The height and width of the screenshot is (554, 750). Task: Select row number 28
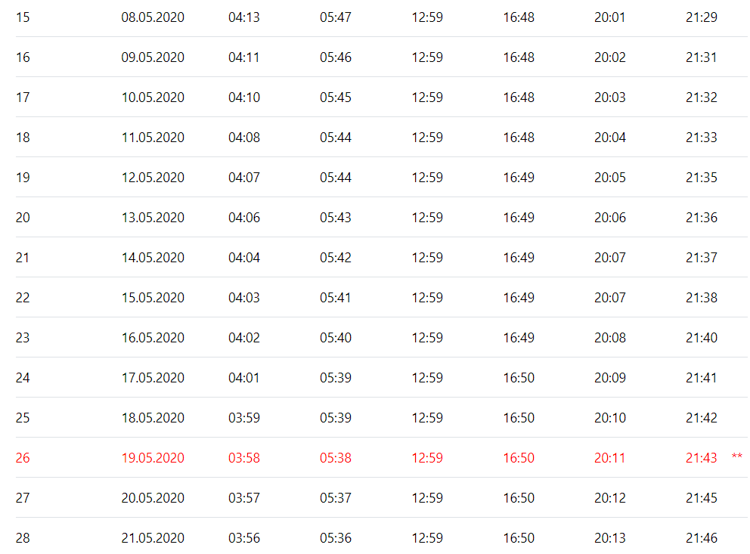tap(23, 538)
